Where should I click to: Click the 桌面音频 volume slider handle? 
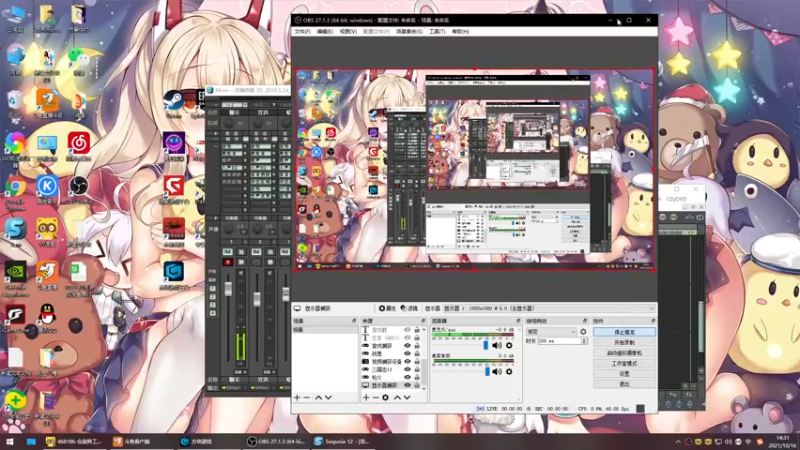tap(487, 371)
